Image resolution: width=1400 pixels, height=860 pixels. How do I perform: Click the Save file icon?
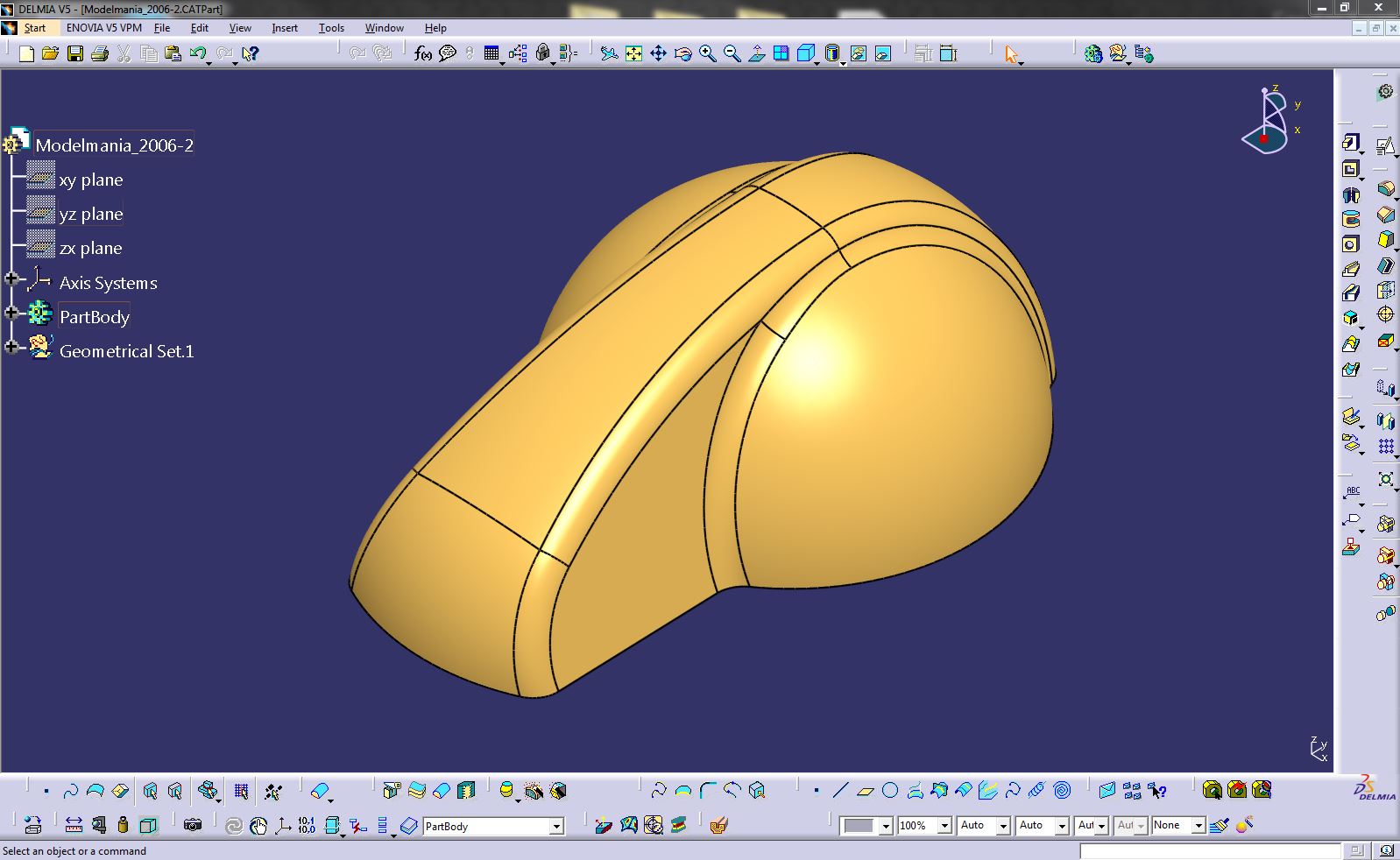pyautogui.click(x=75, y=54)
